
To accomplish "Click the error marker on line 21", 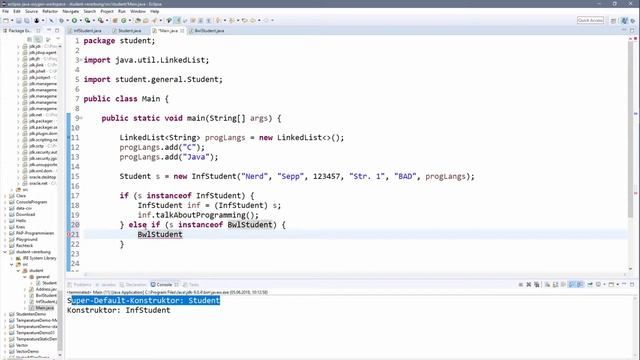I will [69, 234].
